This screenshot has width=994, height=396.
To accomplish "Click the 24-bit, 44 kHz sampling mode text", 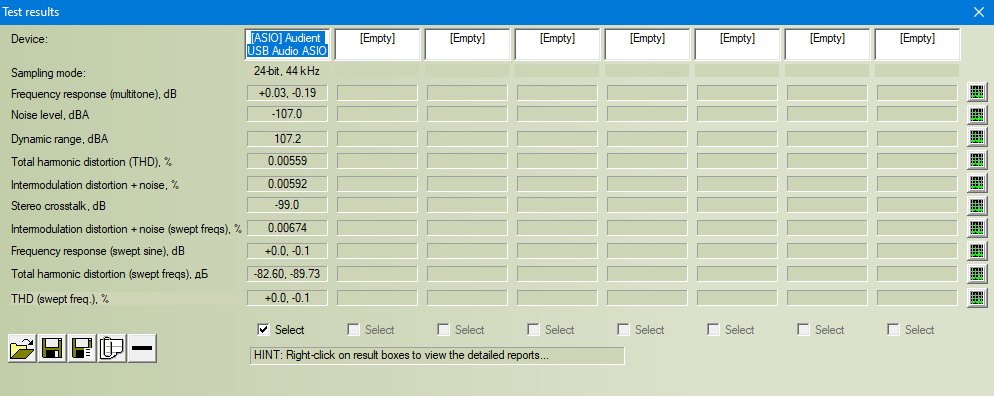I will [287, 71].
